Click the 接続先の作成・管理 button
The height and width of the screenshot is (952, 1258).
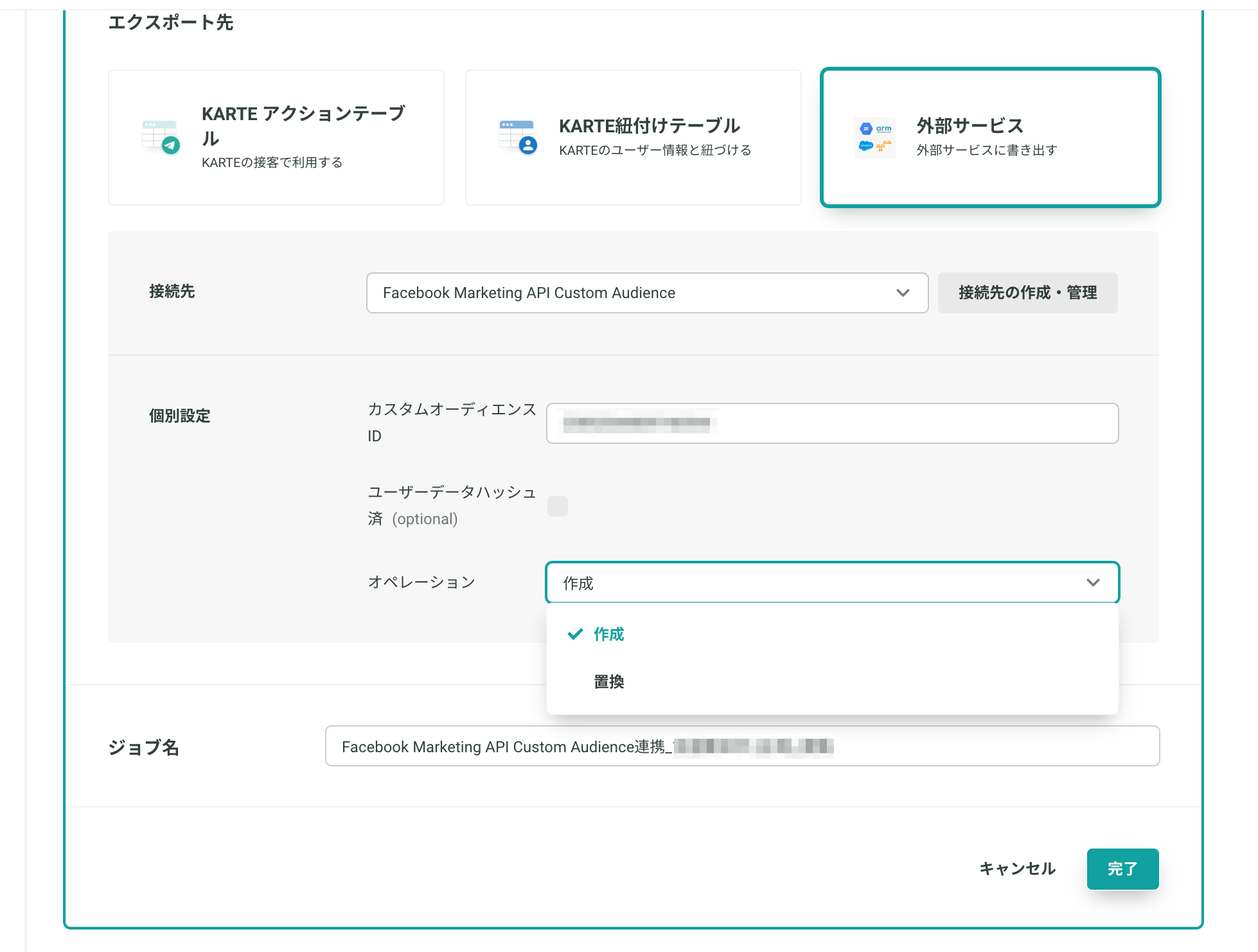pos(1027,293)
